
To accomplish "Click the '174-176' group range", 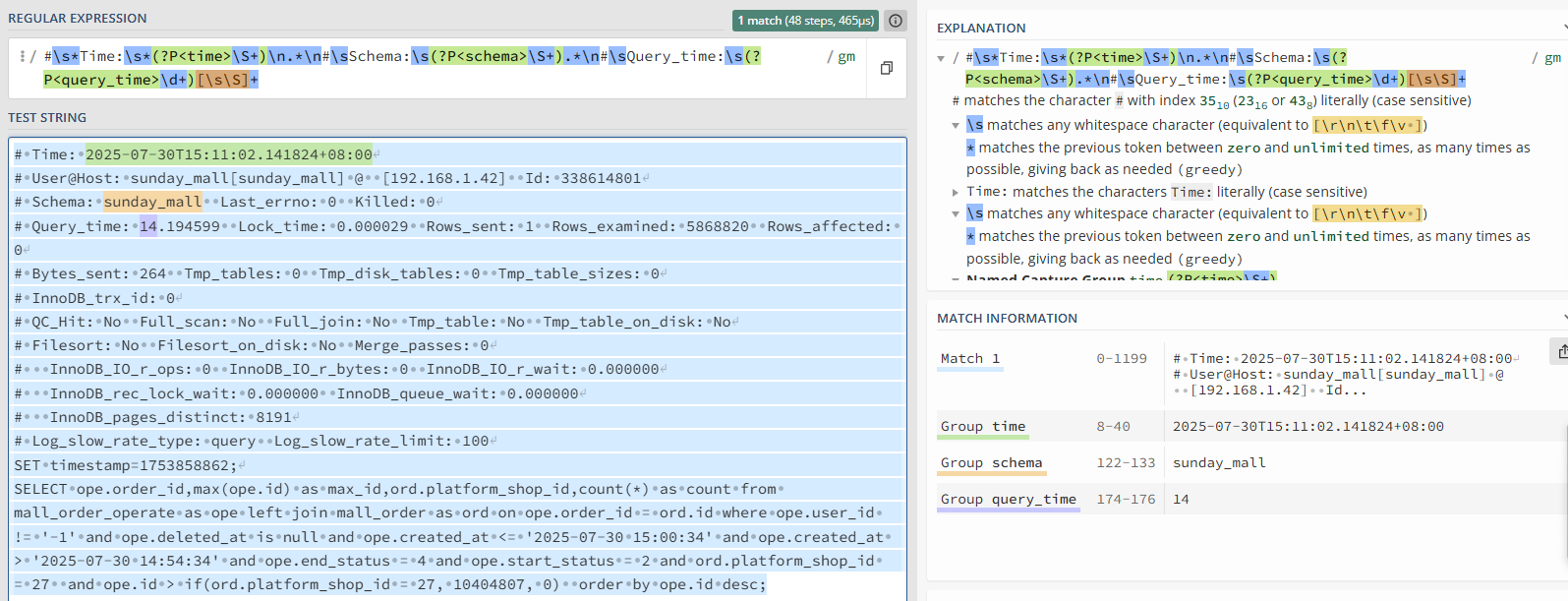I will (x=1127, y=500).
